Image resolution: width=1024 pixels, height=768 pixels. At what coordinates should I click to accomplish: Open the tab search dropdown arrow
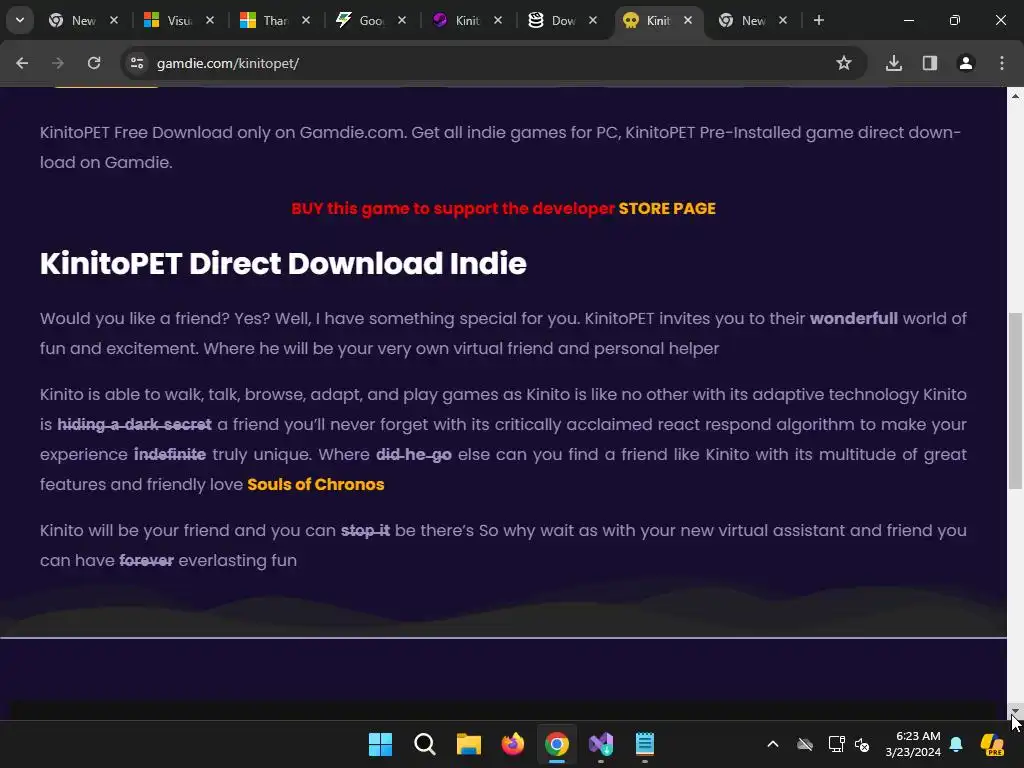[x=20, y=20]
